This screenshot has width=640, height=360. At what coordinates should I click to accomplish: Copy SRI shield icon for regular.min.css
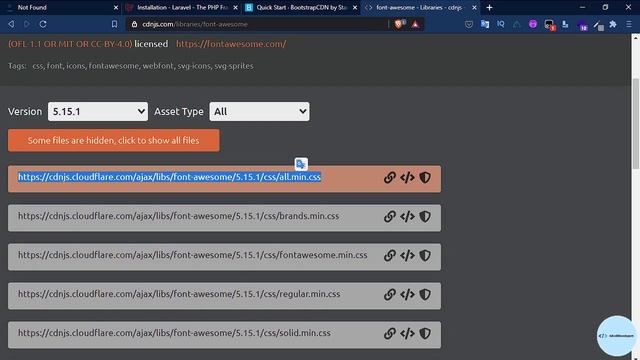pyautogui.click(x=425, y=294)
